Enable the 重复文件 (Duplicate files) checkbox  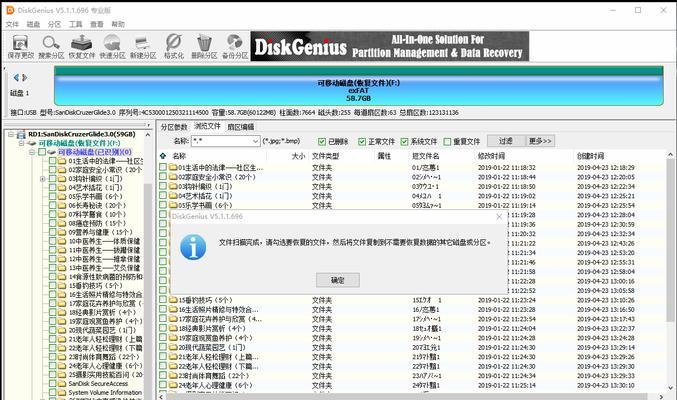click(x=447, y=141)
